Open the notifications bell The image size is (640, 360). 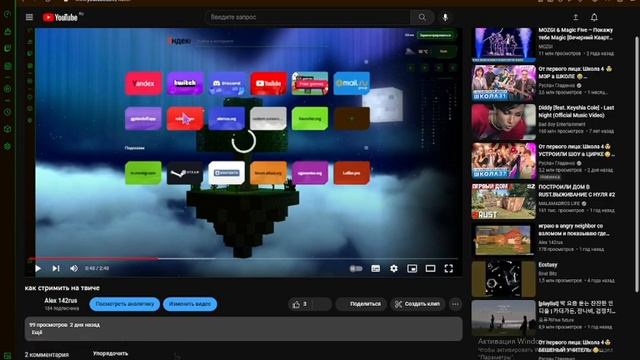(x=594, y=17)
